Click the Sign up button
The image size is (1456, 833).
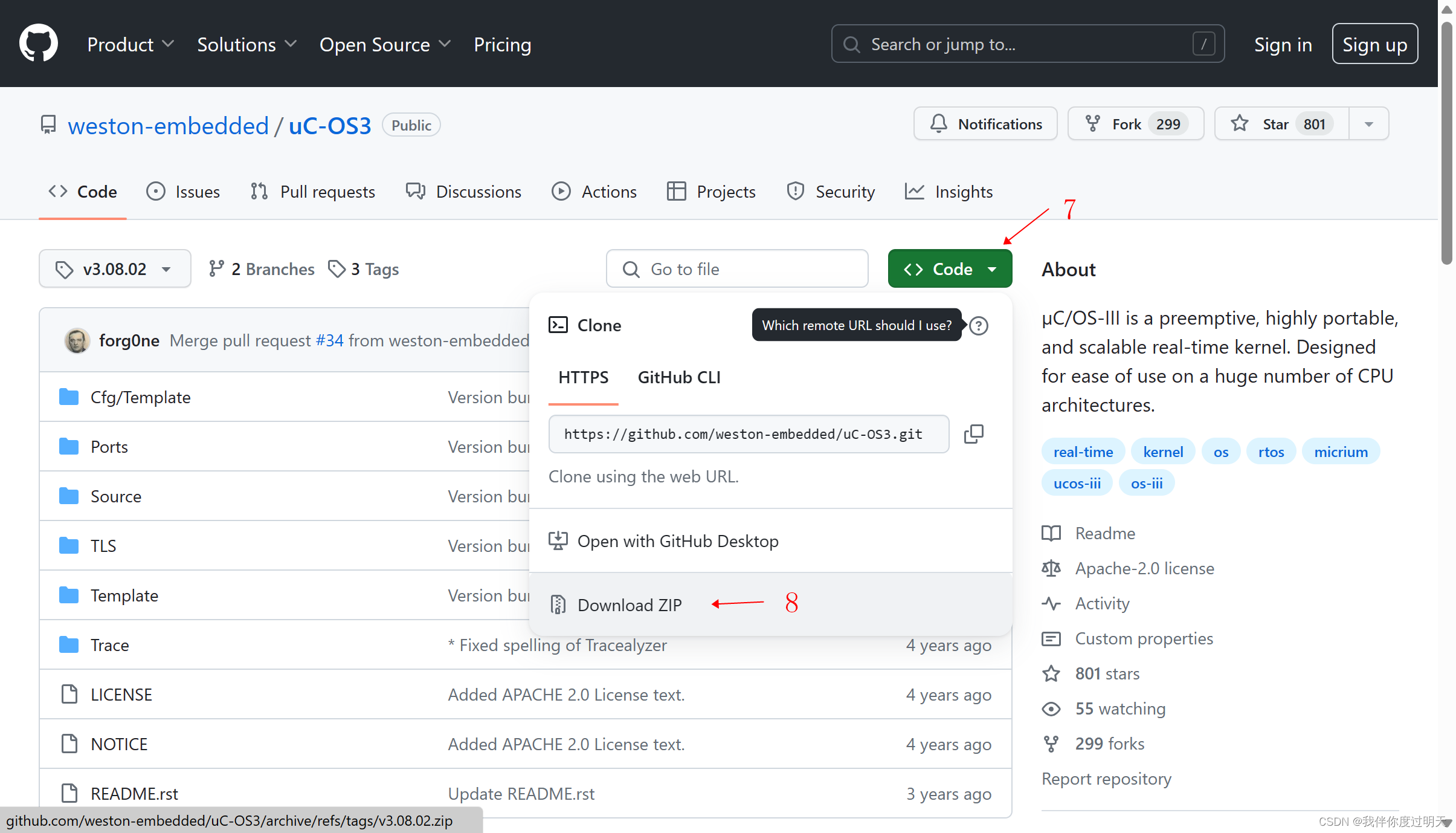pyautogui.click(x=1374, y=45)
